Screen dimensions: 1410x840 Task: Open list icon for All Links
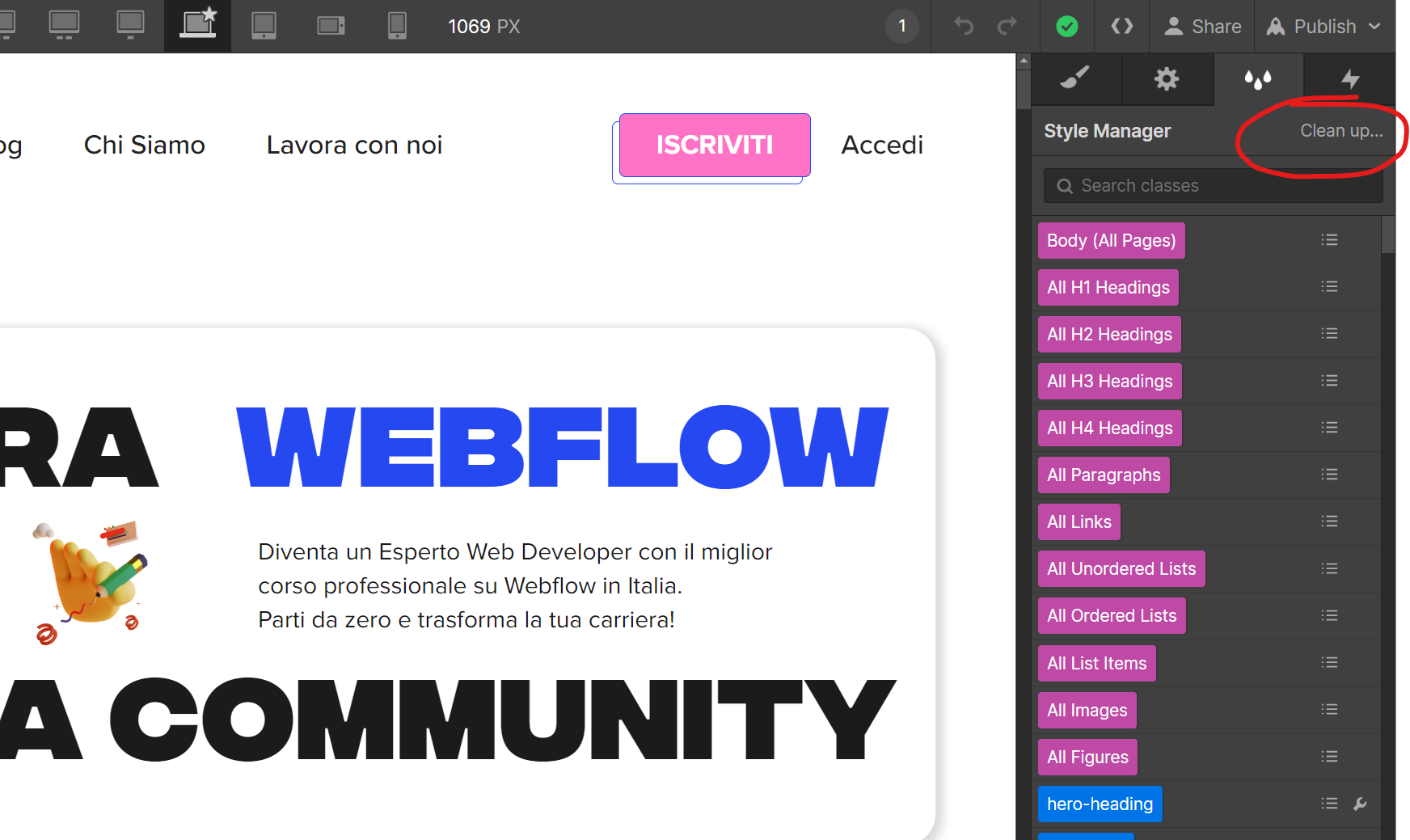[x=1329, y=521]
